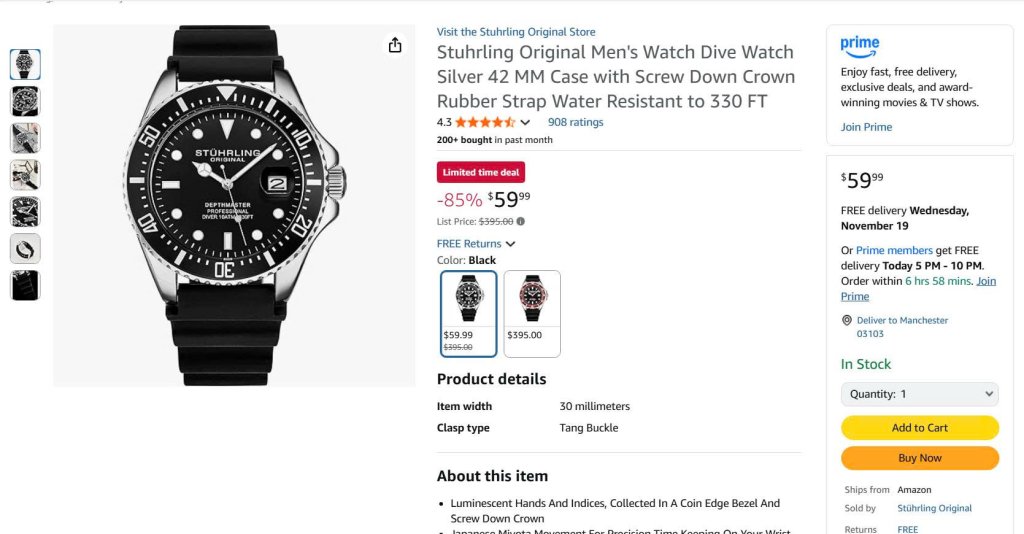The image size is (1024, 534).
Task: View the black strap close-up thumbnail
Action: pyautogui.click(x=25, y=285)
